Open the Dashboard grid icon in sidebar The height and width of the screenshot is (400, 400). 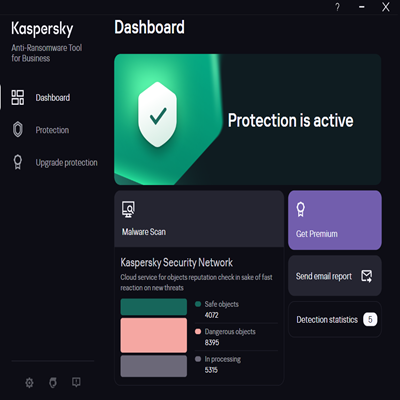[18, 97]
